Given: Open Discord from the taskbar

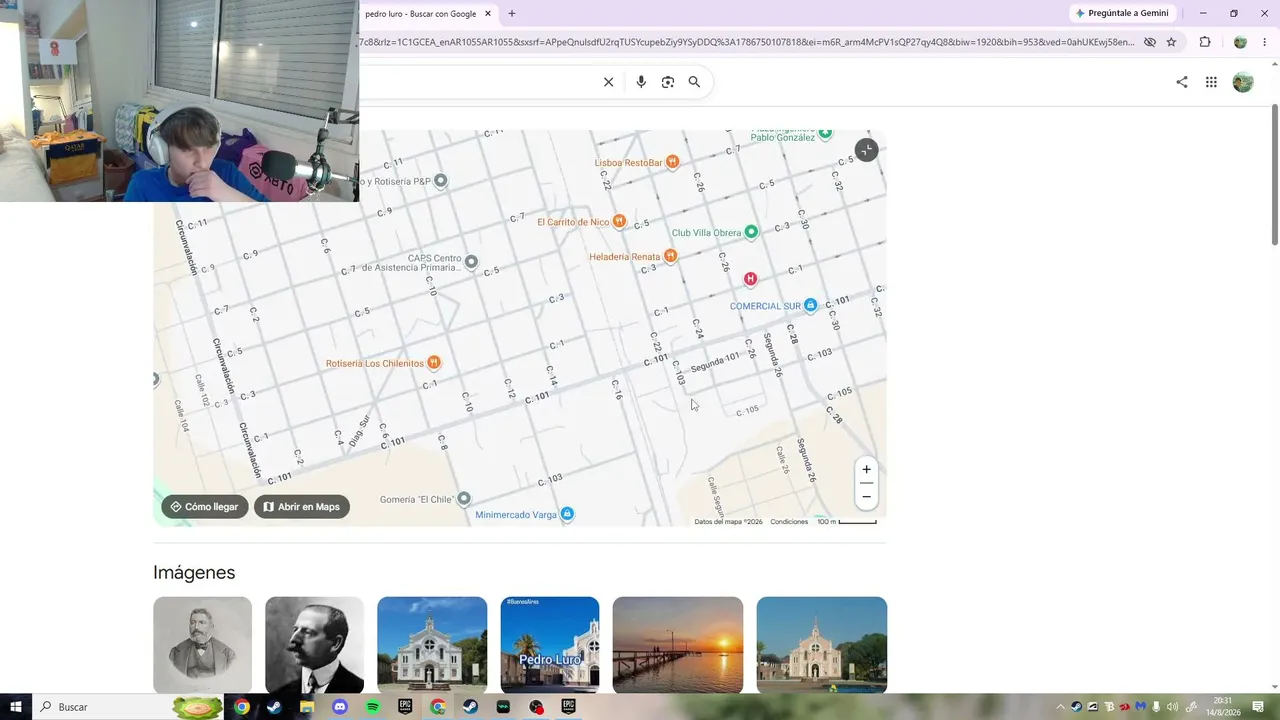Looking at the screenshot, I should point(340,707).
